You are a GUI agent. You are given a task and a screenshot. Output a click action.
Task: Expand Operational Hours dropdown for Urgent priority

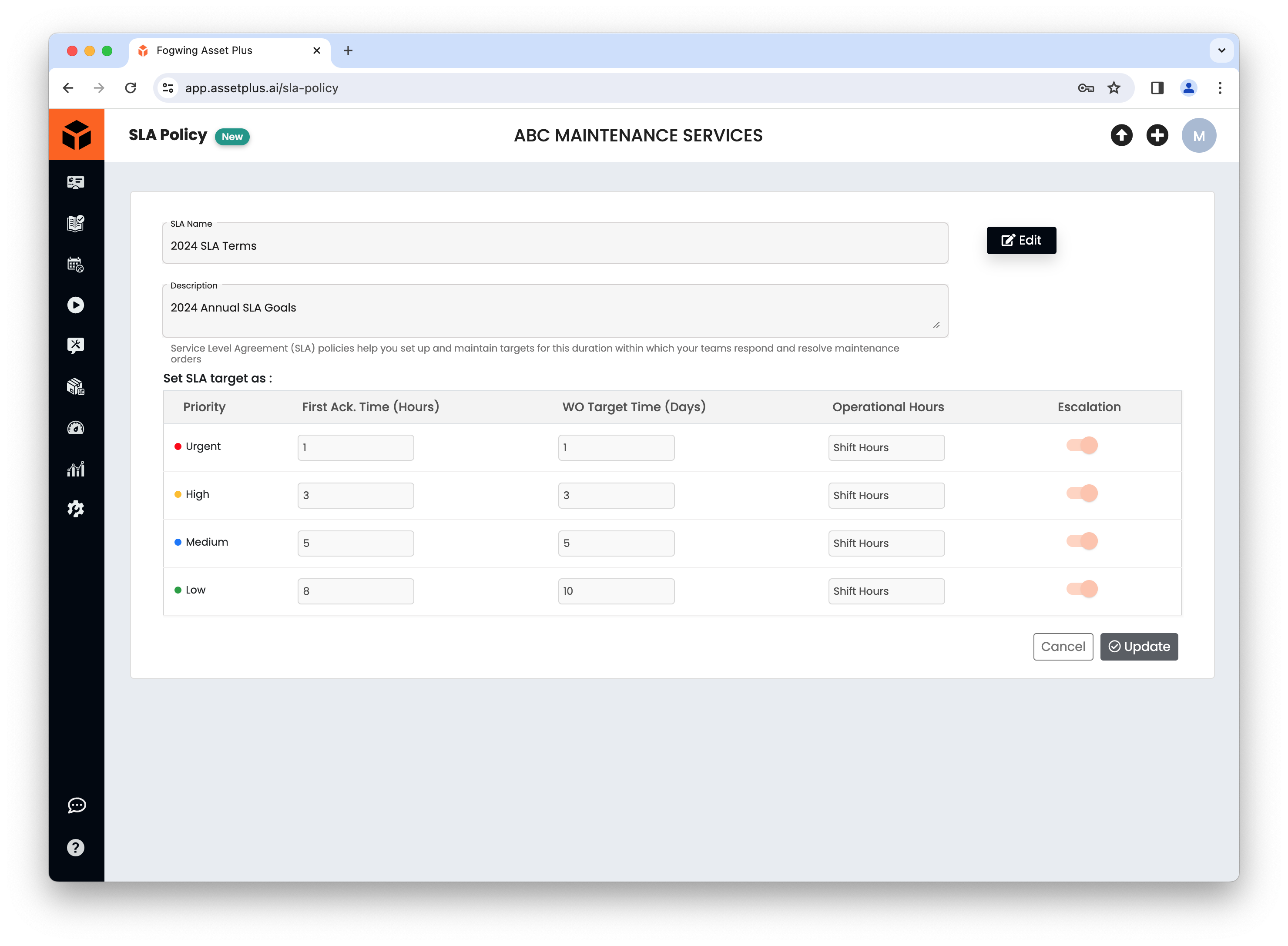point(886,447)
